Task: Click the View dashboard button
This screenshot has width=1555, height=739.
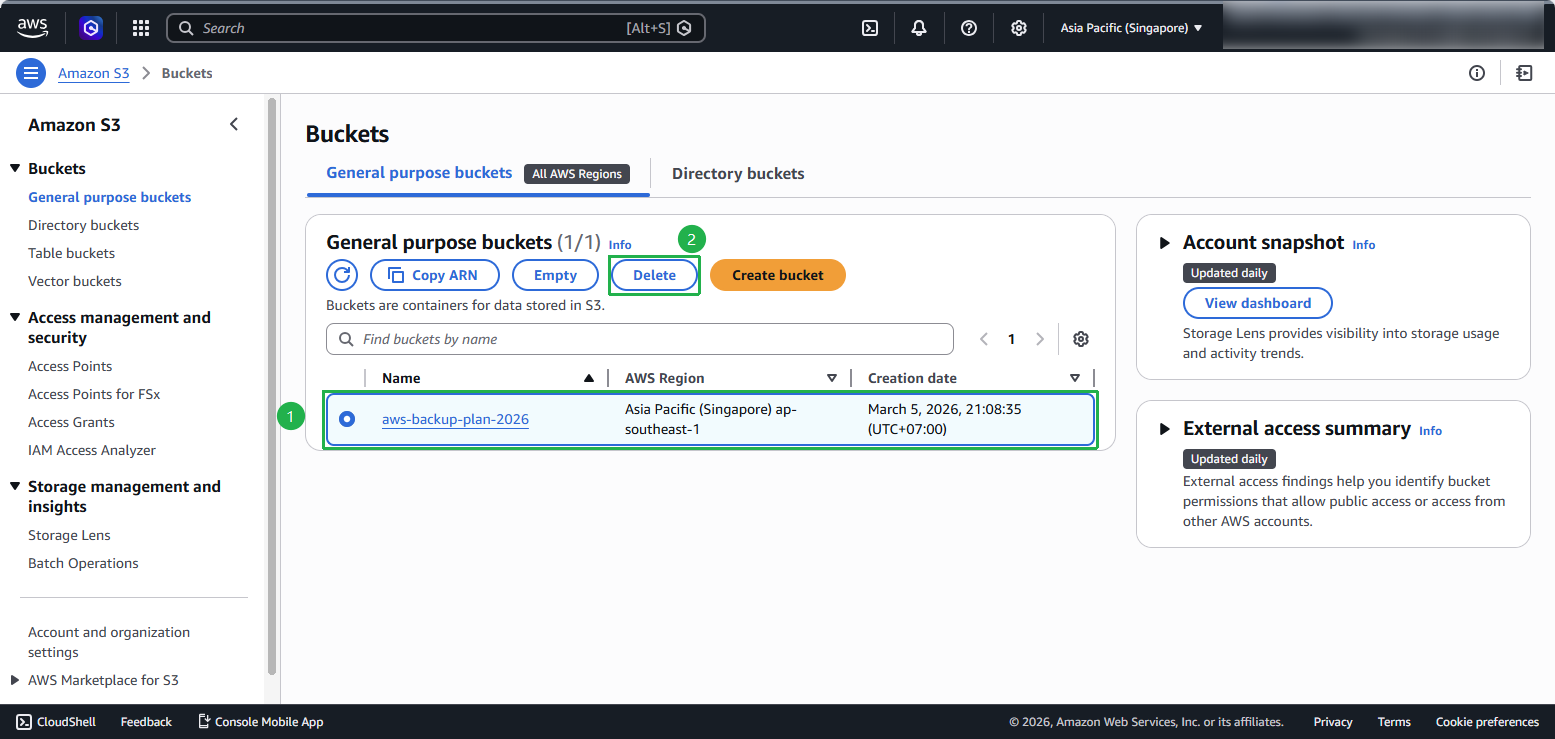Action: [x=1258, y=303]
